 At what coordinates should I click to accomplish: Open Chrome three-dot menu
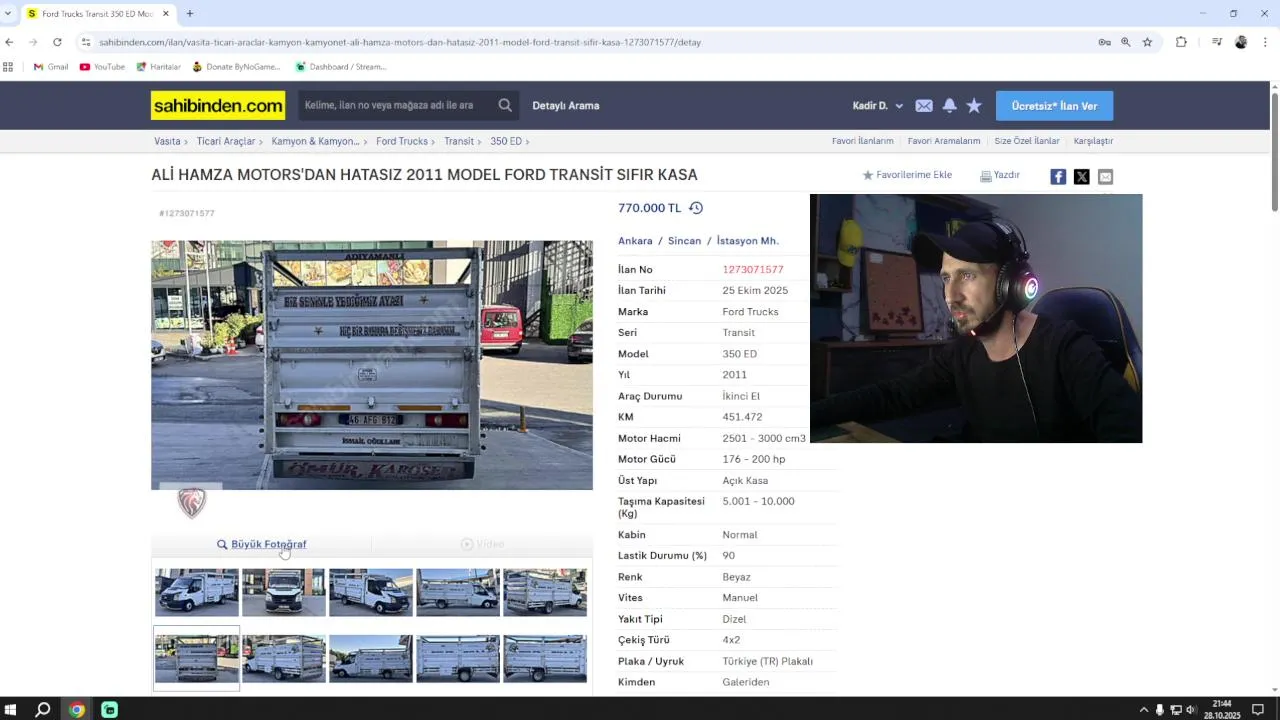(1265, 42)
